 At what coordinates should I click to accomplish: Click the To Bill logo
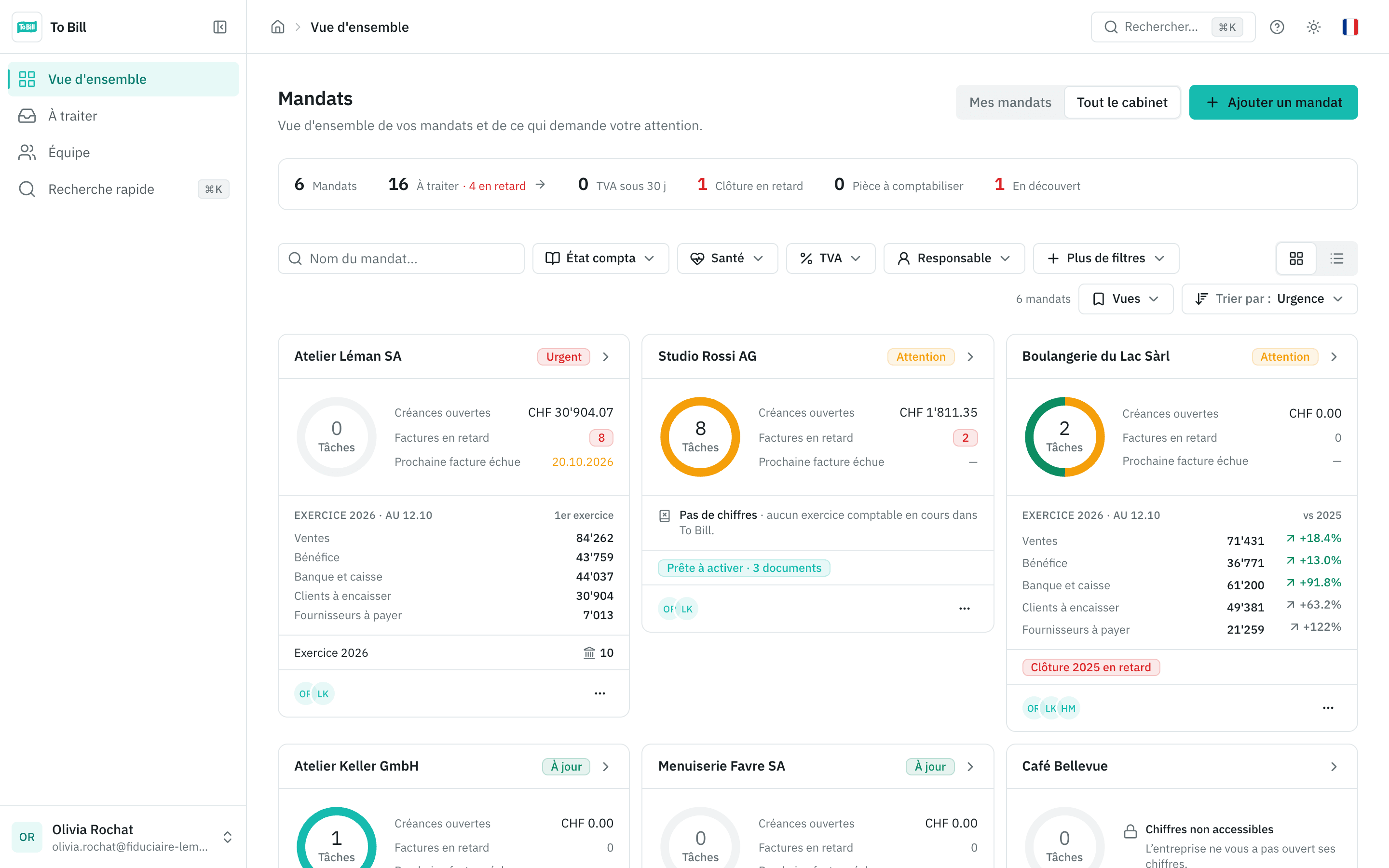27,27
